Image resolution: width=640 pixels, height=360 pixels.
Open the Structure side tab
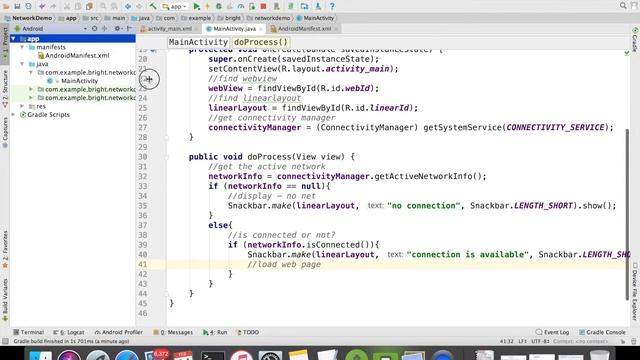click(x=5, y=89)
